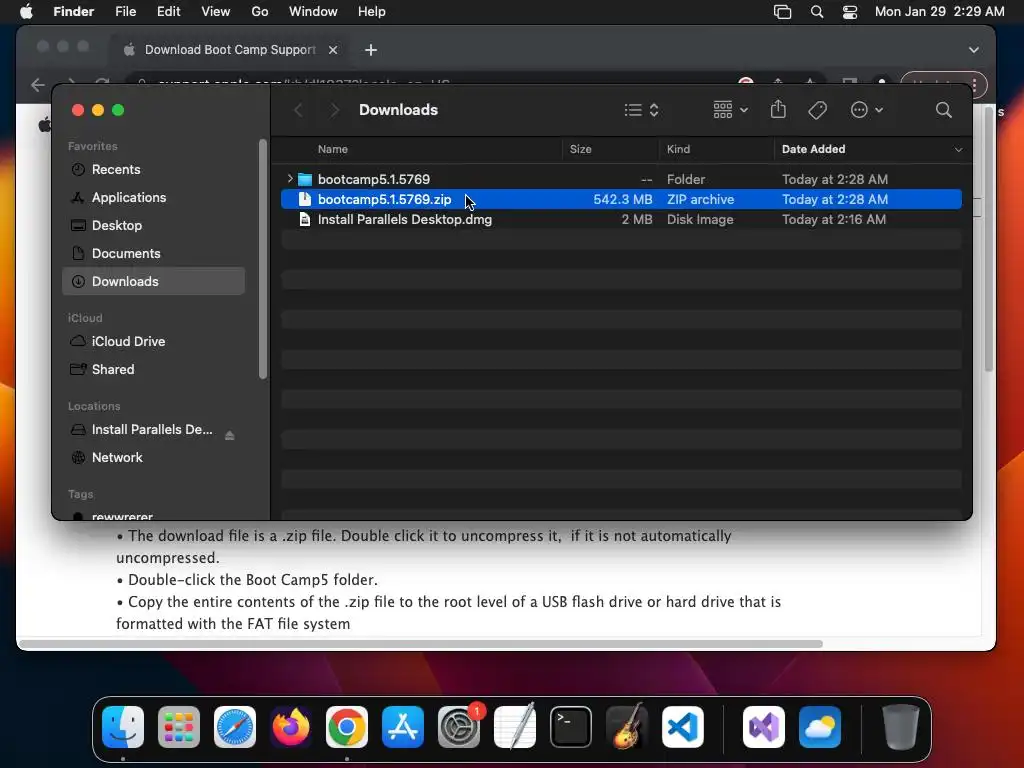
Task: Open the Go menu
Action: pos(260,12)
